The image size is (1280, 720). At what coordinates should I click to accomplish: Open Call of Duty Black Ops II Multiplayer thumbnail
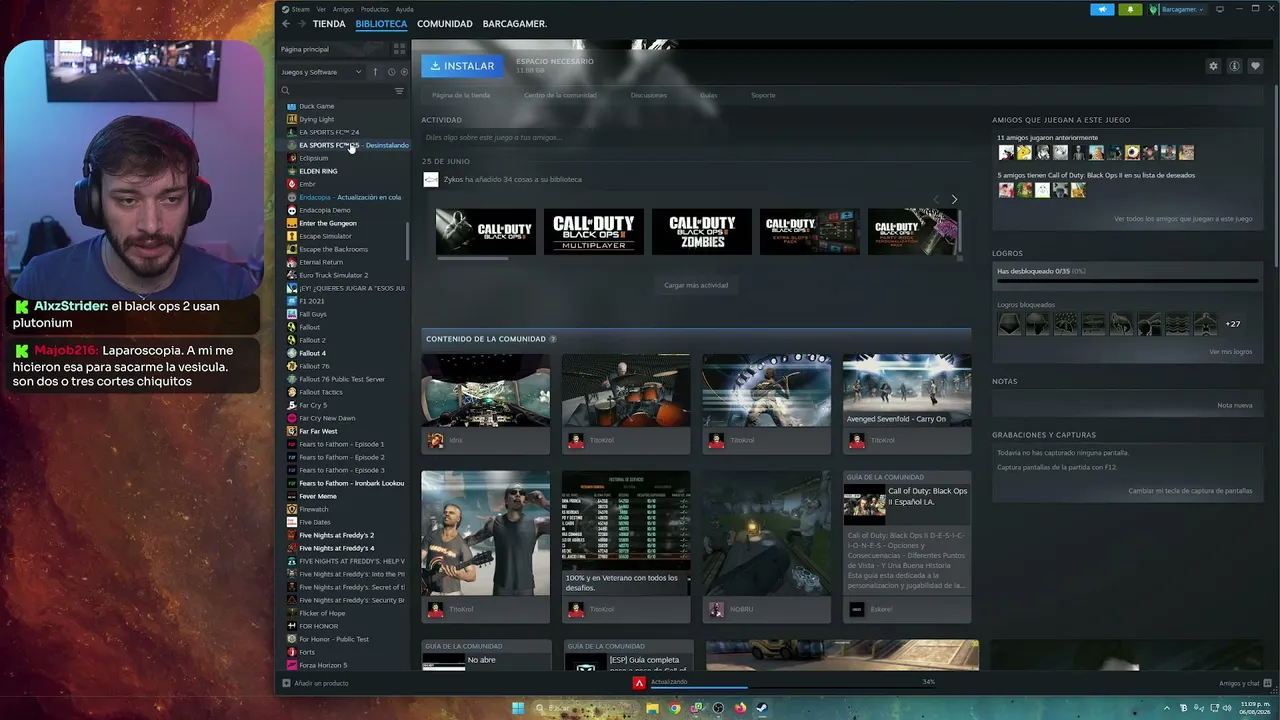(x=594, y=232)
